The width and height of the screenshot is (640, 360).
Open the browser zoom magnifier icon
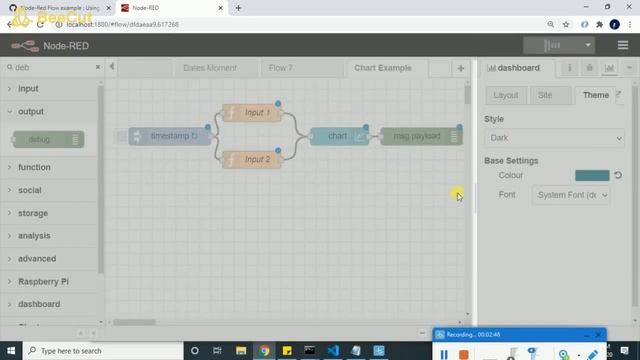click(x=551, y=24)
